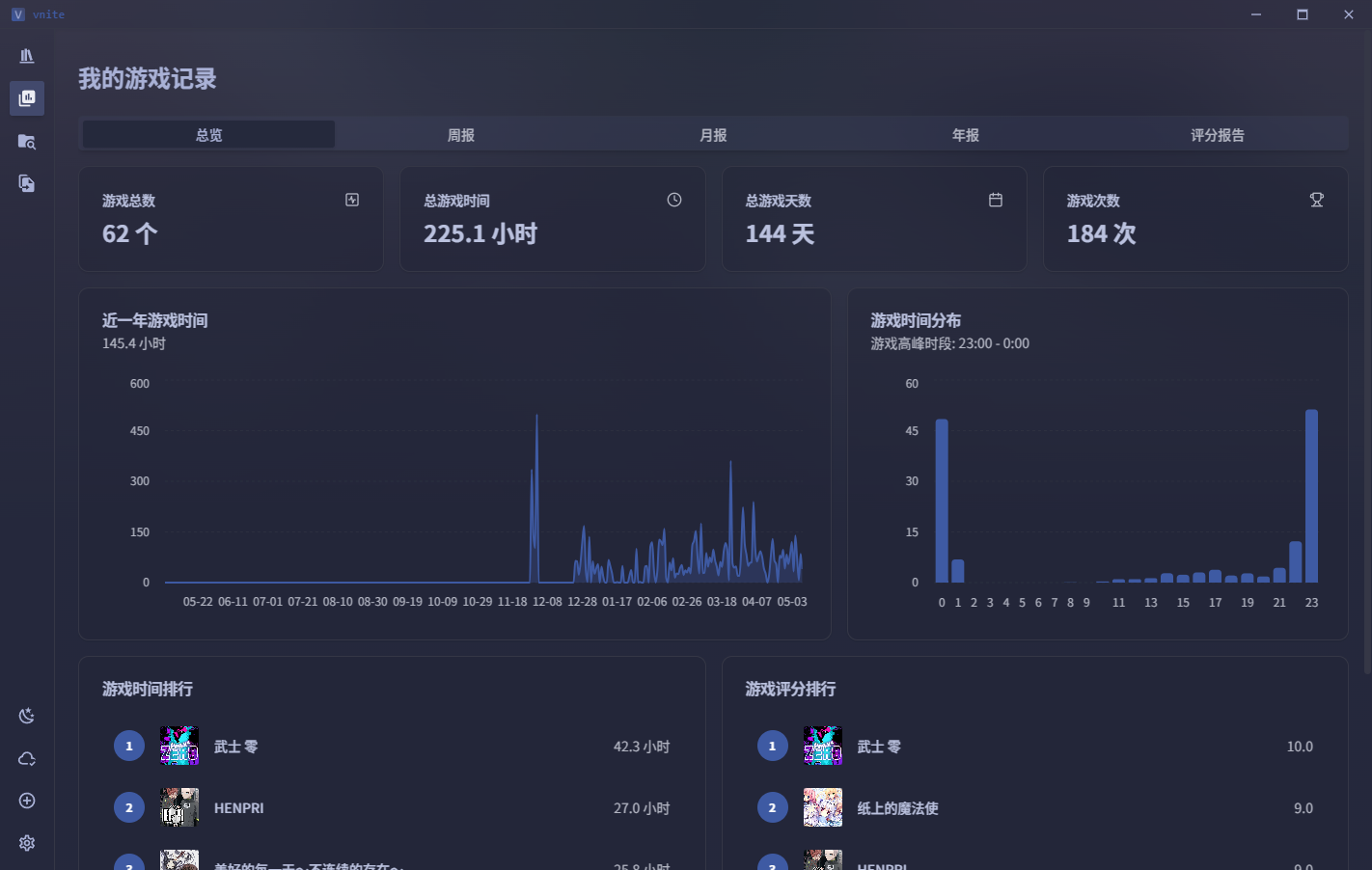Open the cloud sync icon
Image resolution: width=1372 pixels, height=870 pixels.
[27, 759]
